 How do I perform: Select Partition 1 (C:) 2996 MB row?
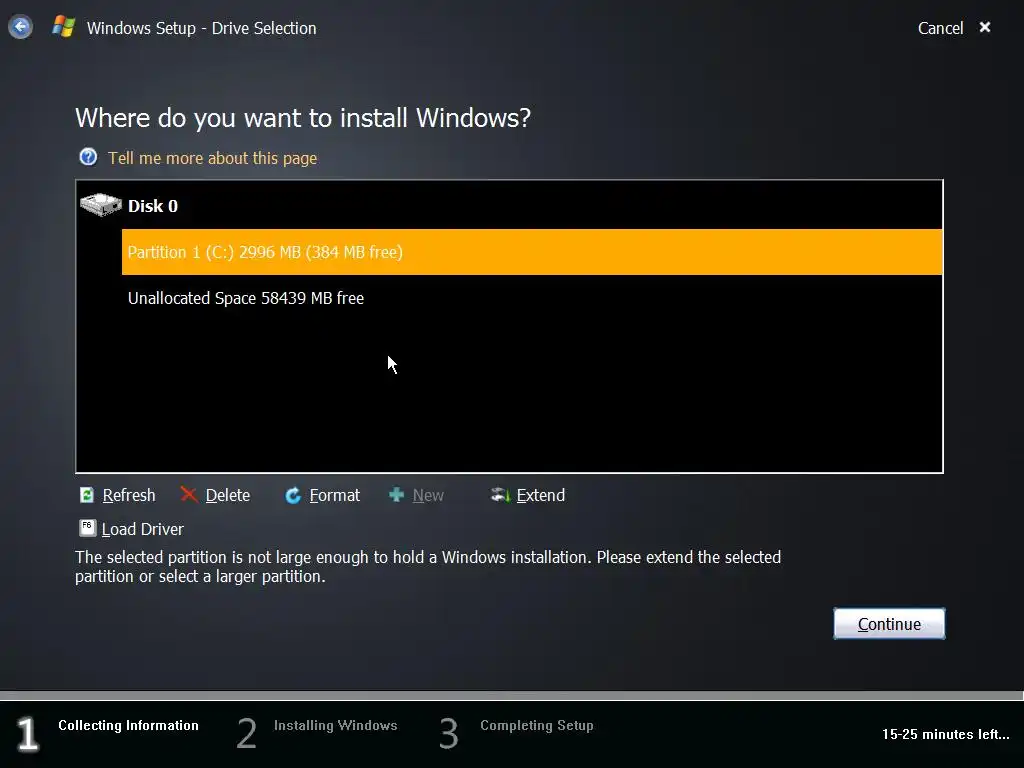(x=532, y=252)
